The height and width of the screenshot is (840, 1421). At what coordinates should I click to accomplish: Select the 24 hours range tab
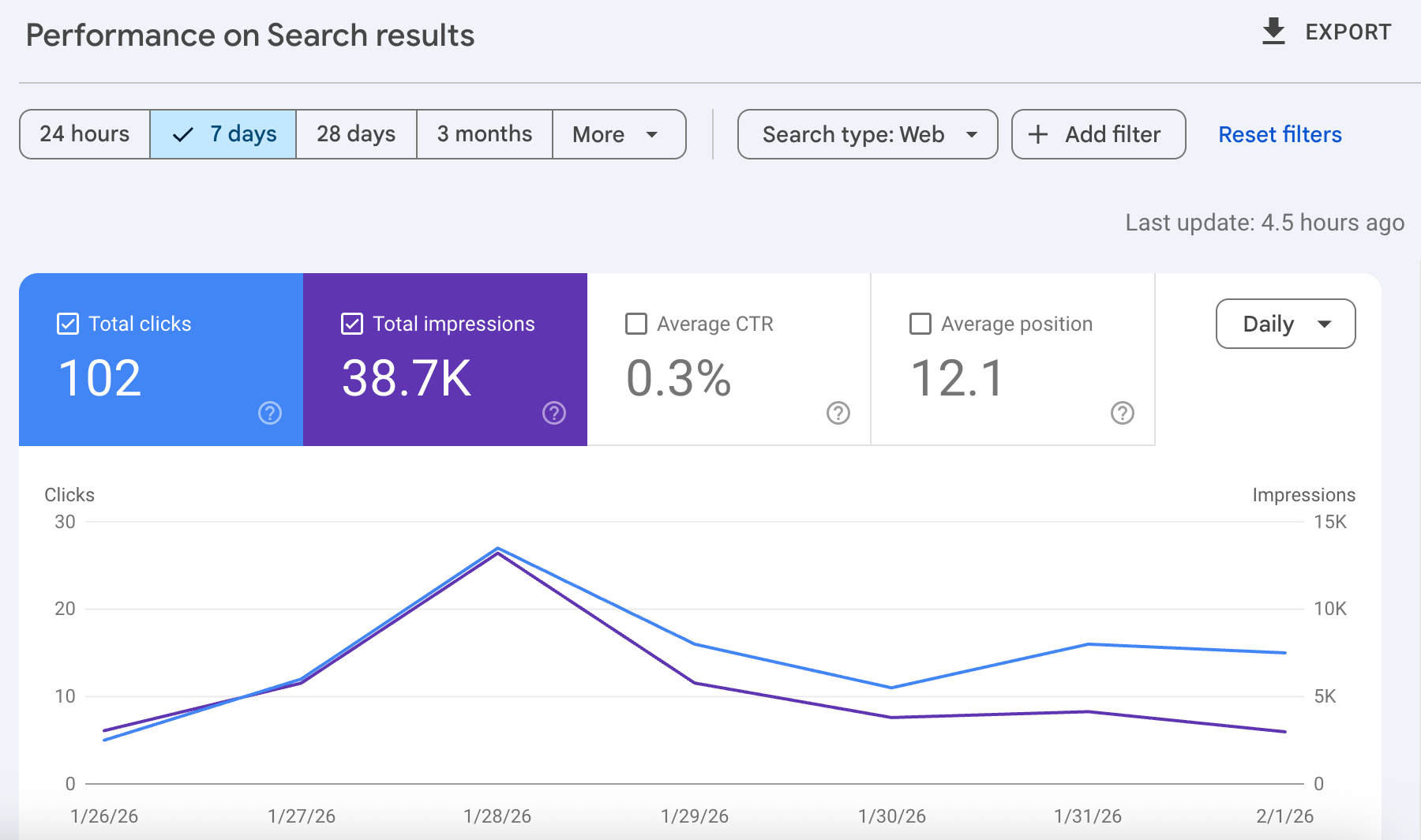[84, 134]
